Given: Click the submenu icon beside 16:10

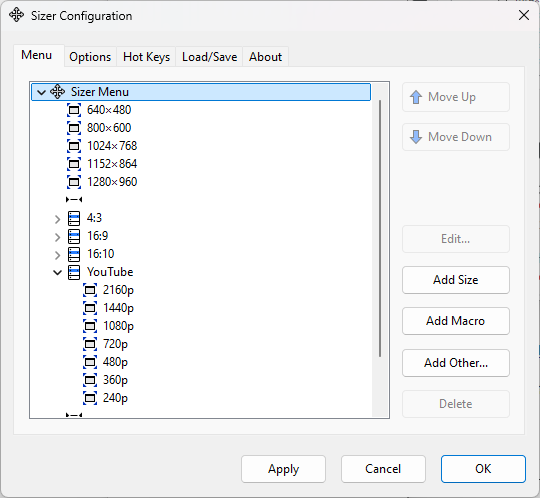Looking at the screenshot, I should (x=74, y=254).
